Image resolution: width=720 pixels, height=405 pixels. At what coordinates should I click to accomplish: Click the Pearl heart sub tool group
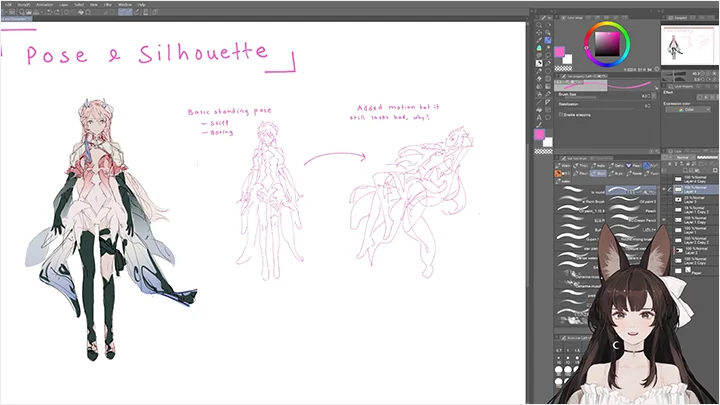(x=633, y=166)
